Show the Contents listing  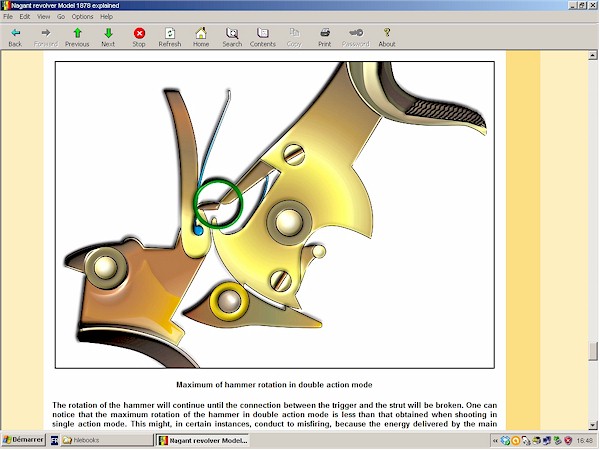263,38
